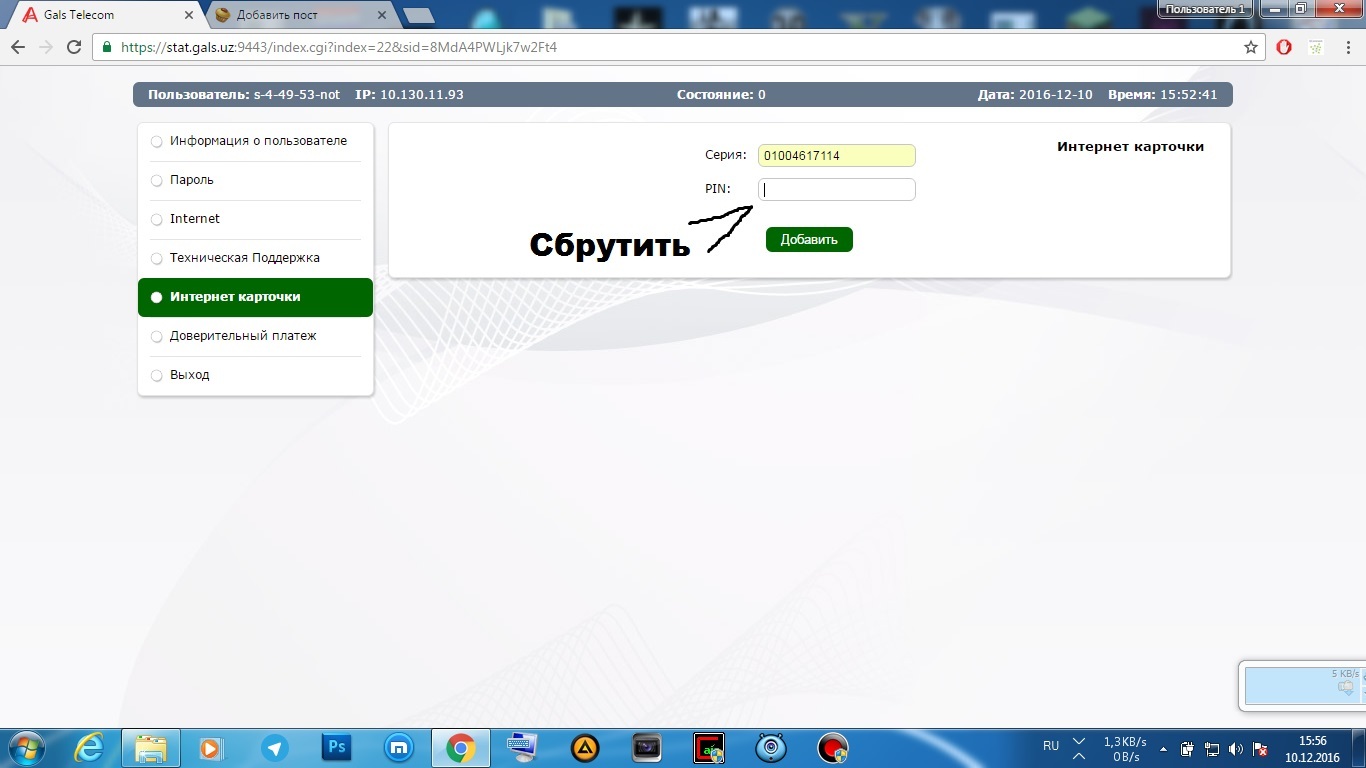Open Maxthon browser from the taskbar
This screenshot has height=768, width=1366.
click(398, 748)
